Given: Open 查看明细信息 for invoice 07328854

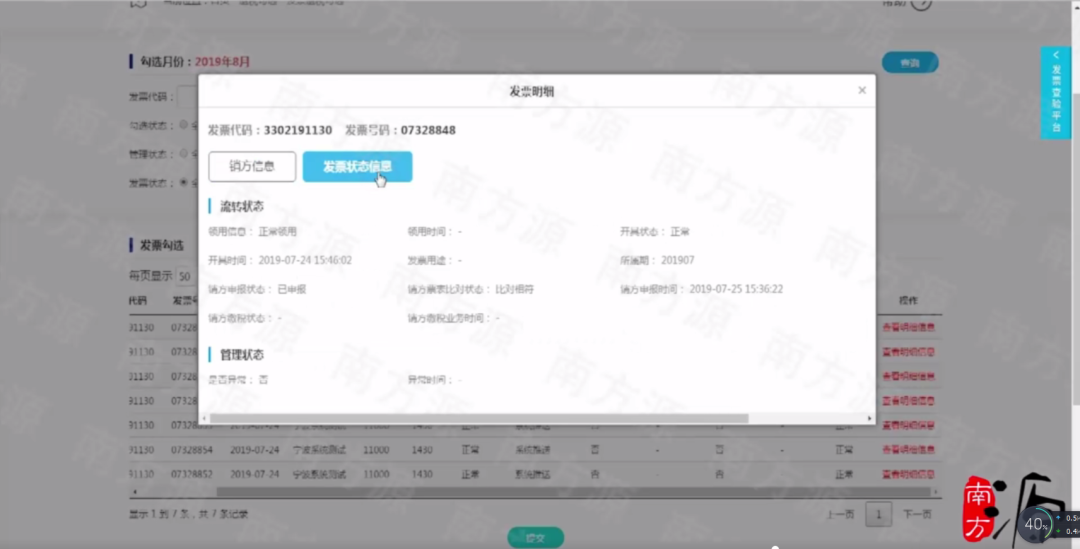Looking at the screenshot, I should 908,450.
